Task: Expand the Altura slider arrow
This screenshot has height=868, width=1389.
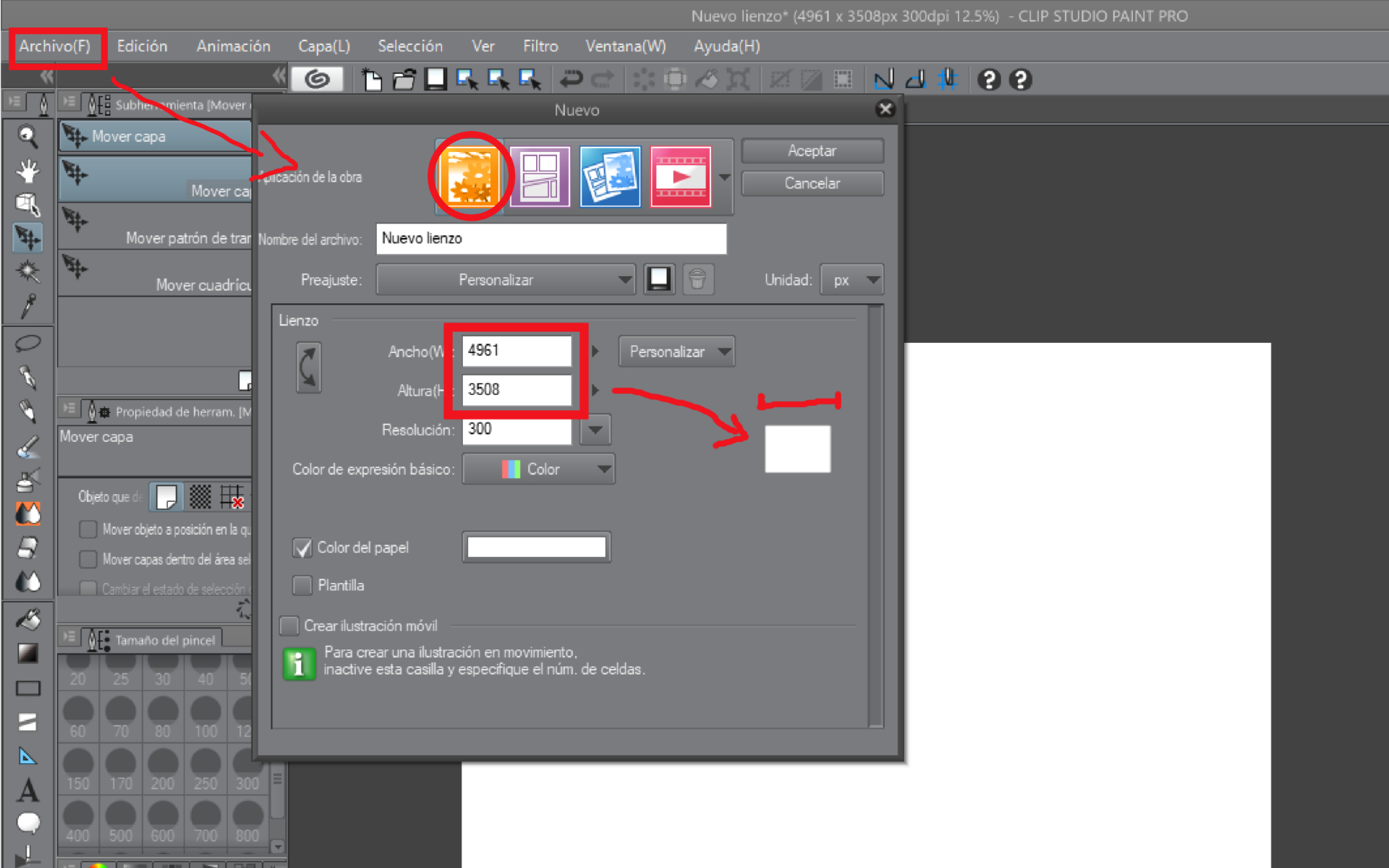Action: [595, 390]
